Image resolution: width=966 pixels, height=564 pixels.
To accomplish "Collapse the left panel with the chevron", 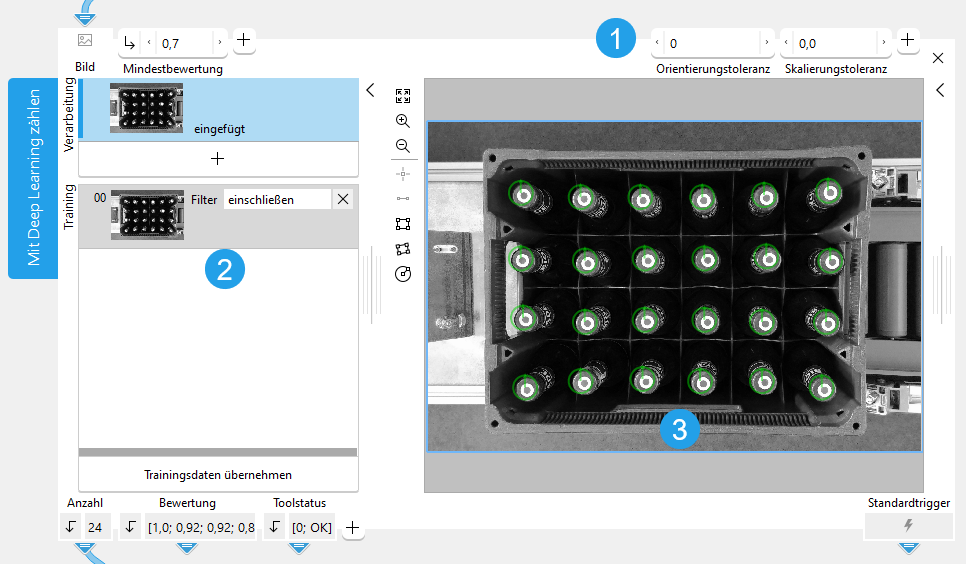I will coord(370,90).
